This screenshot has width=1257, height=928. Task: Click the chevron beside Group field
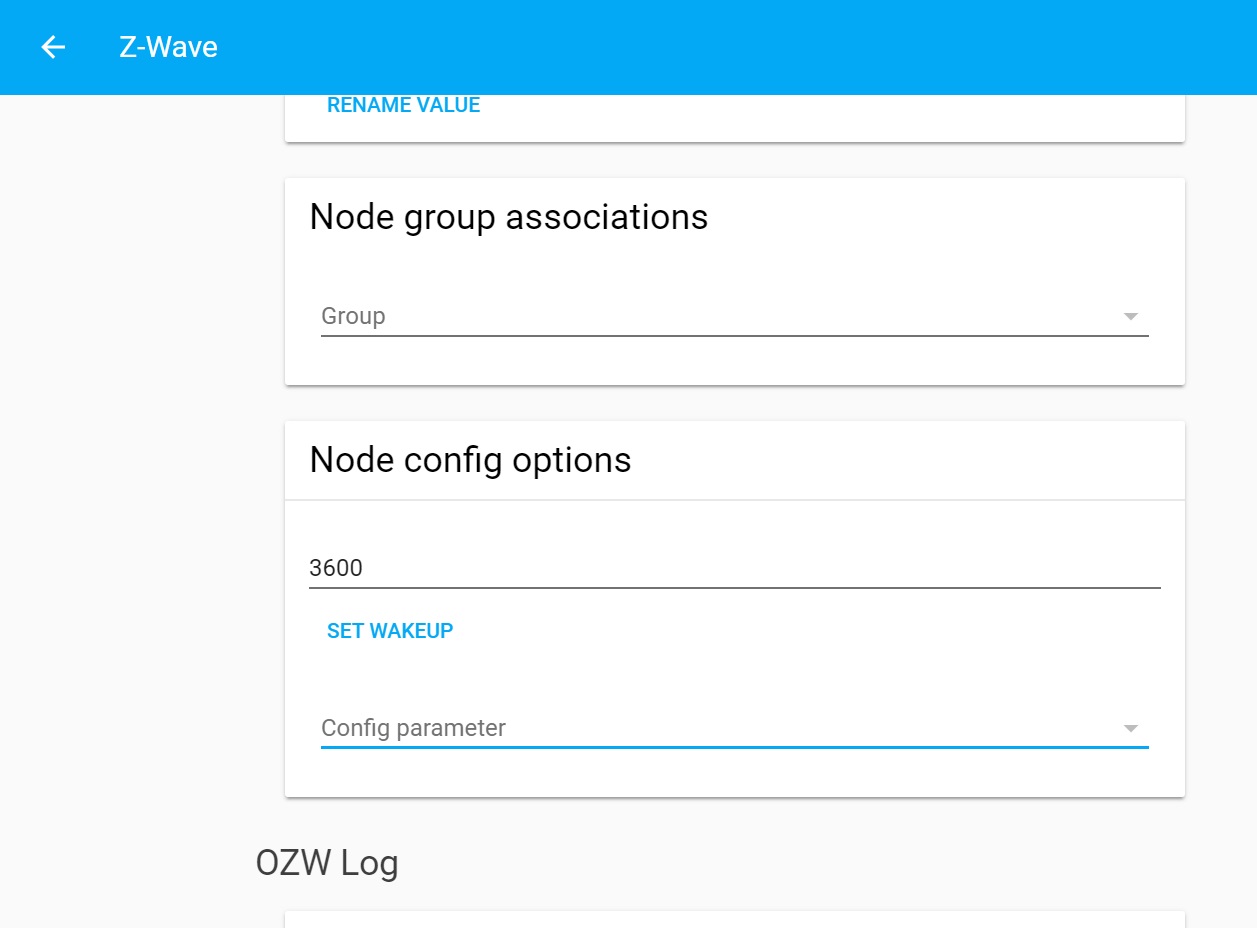click(1129, 316)
